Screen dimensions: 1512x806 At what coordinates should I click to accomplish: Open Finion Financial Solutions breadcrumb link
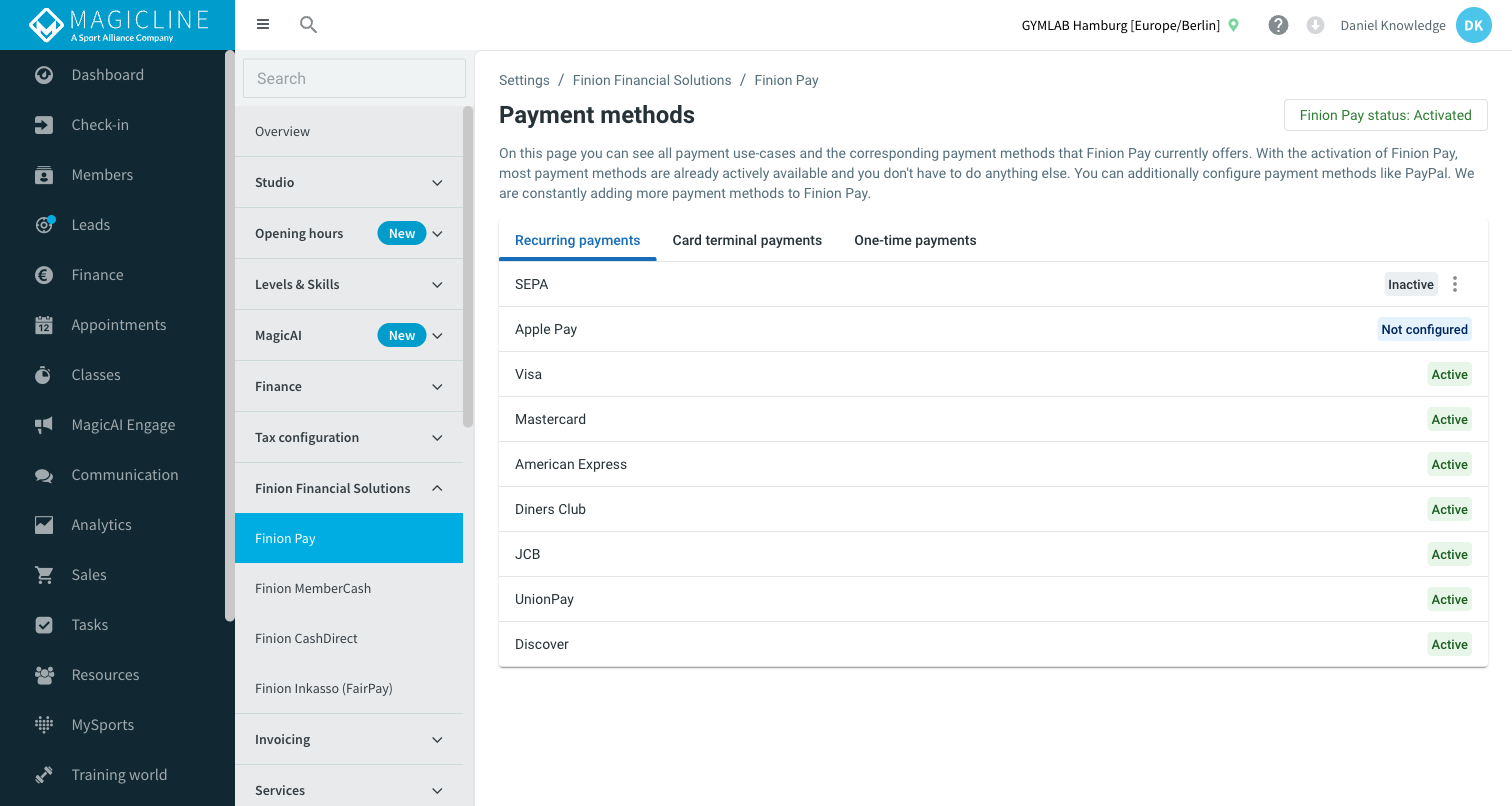coord(652,80)
